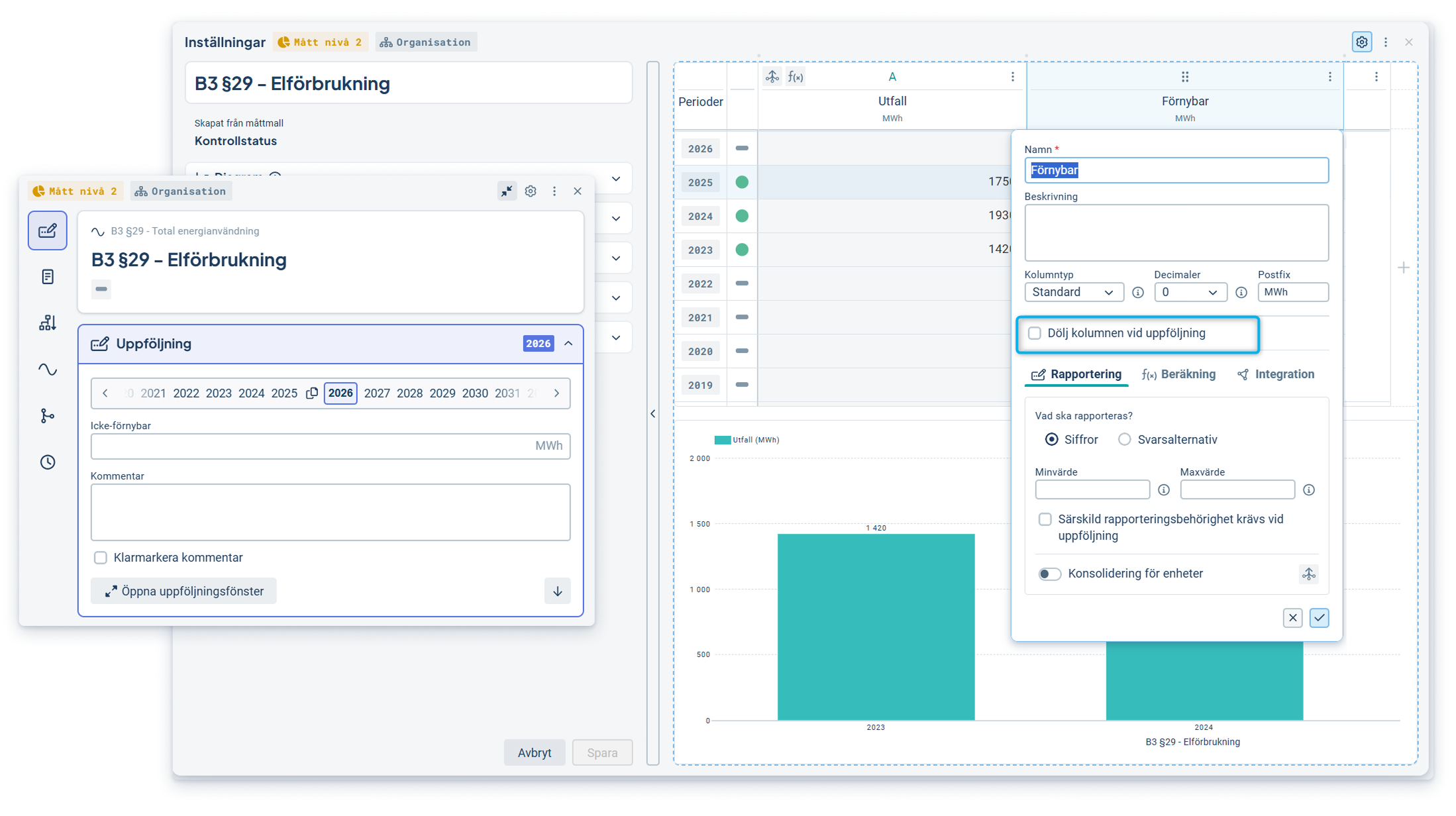The image size is (1456, 816).
Task: Click the branch hierarchy sidebar icon
Action: pyautogui.click(x=48, y=415)
